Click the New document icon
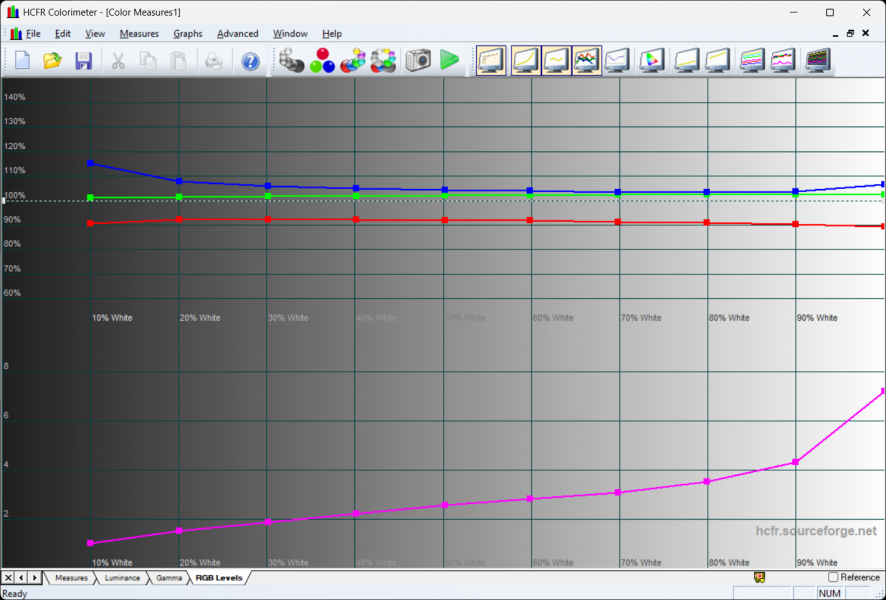Viewport: 886px width, 600px height. [x=22, y=61]
